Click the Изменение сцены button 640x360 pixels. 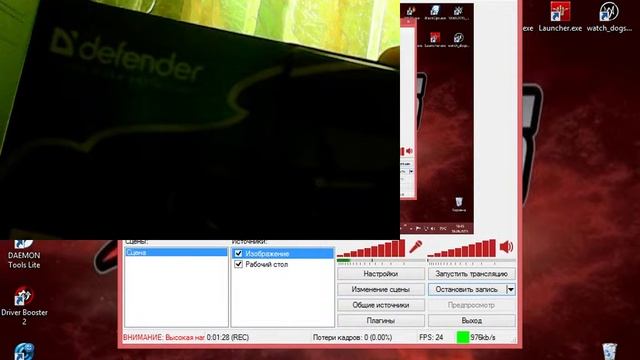(x=381, y=289)
